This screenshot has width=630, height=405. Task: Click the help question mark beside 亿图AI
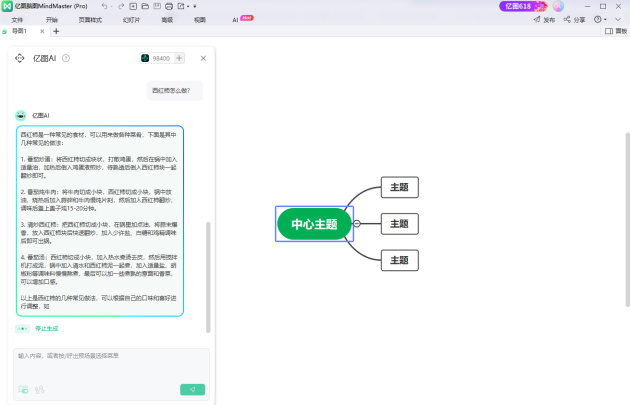click(x=66, y=58)
